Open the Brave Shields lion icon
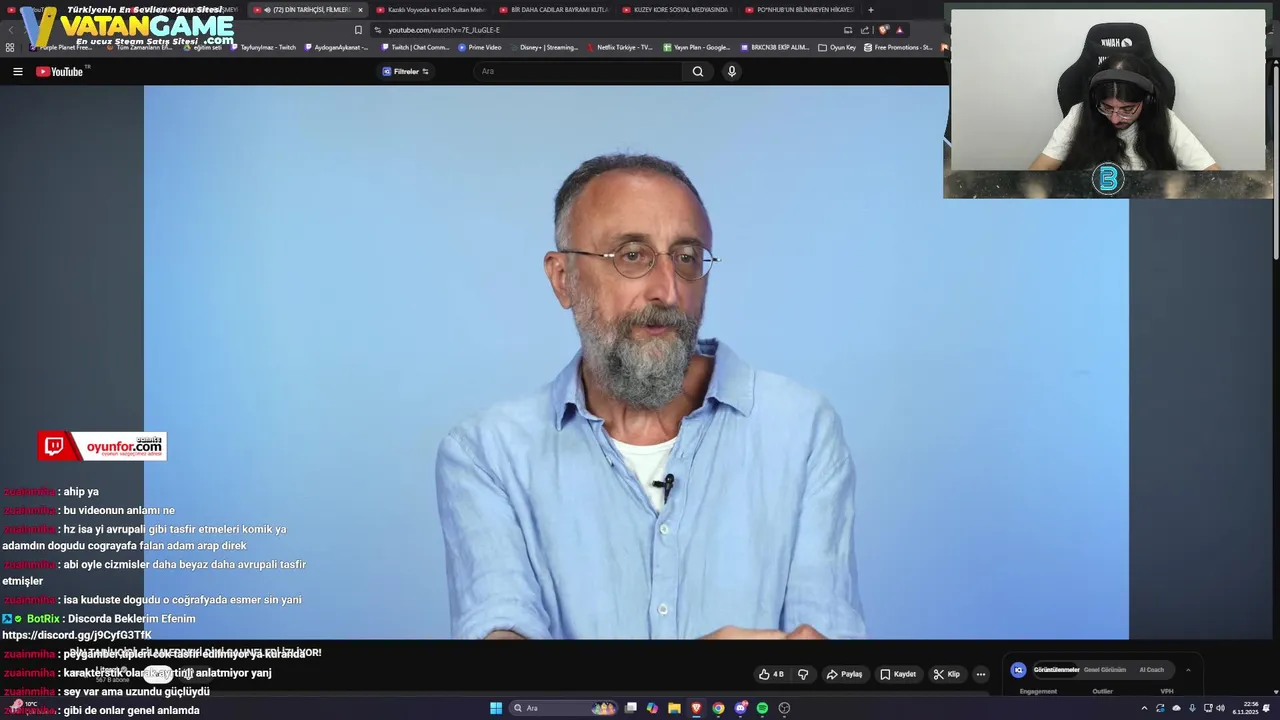 tap(883, 30)
